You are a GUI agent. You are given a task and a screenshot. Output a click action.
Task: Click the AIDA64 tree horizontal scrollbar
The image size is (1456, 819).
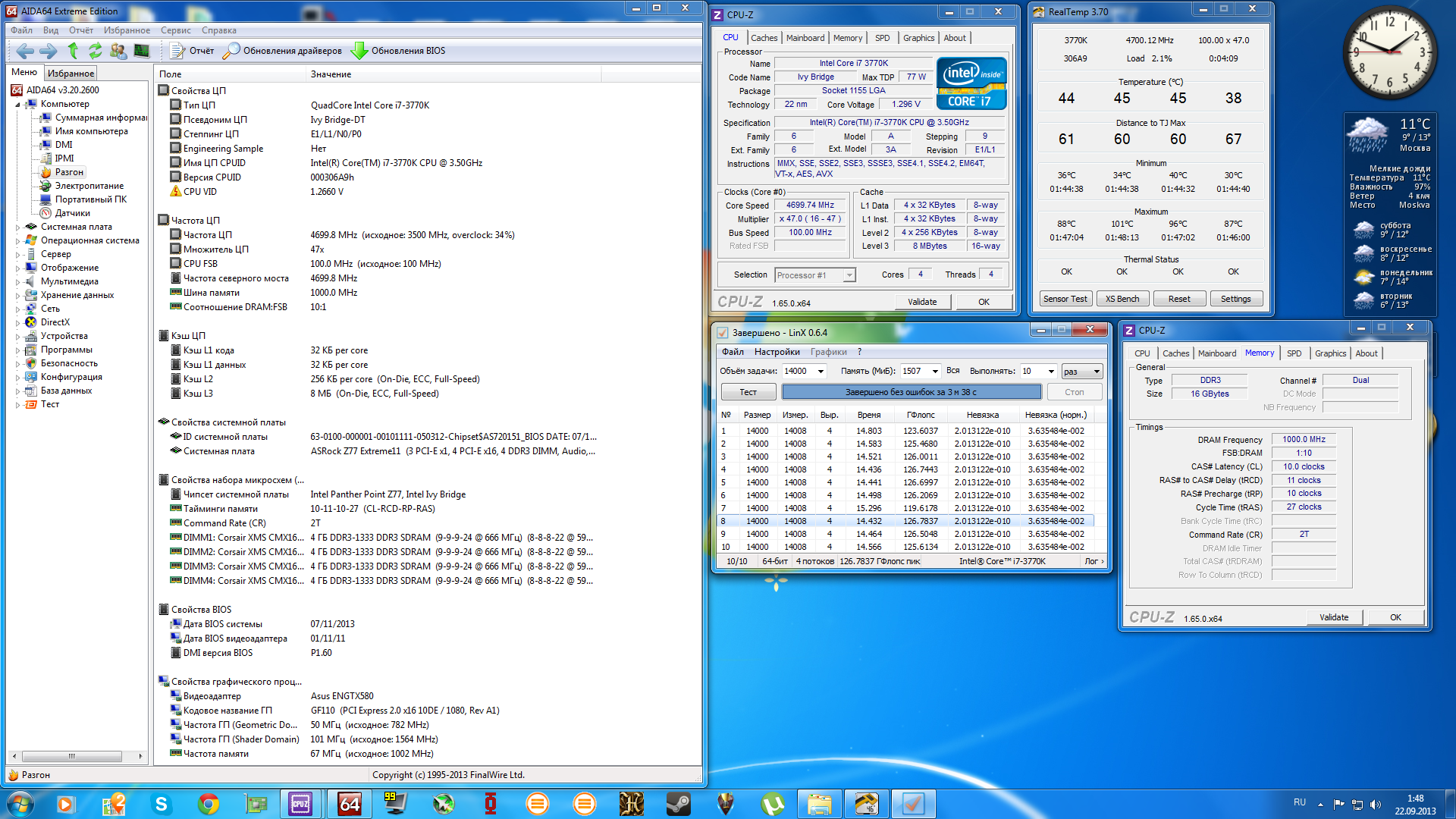click(x=72, y=756)
